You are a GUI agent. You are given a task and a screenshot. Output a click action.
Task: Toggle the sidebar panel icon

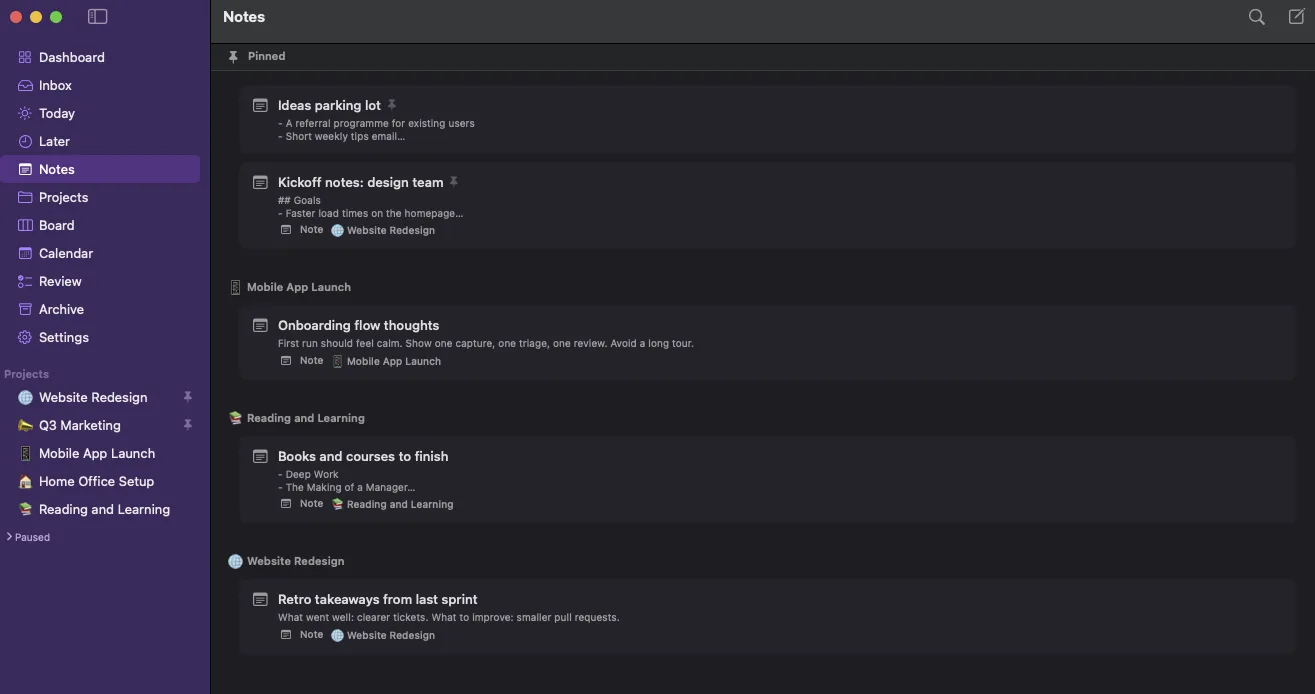click(97, 17)
